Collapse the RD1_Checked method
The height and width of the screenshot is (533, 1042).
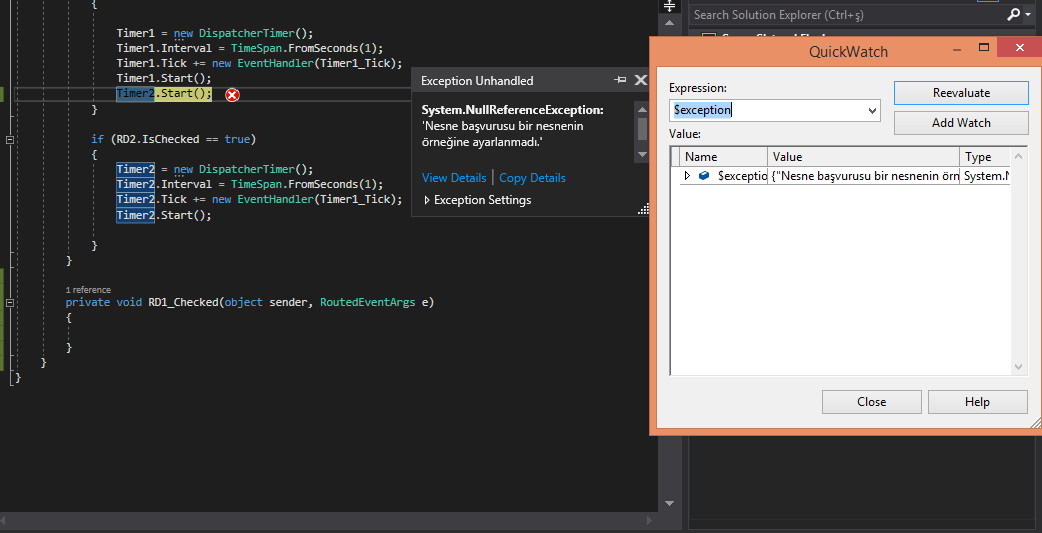click(x=9, y=302)
